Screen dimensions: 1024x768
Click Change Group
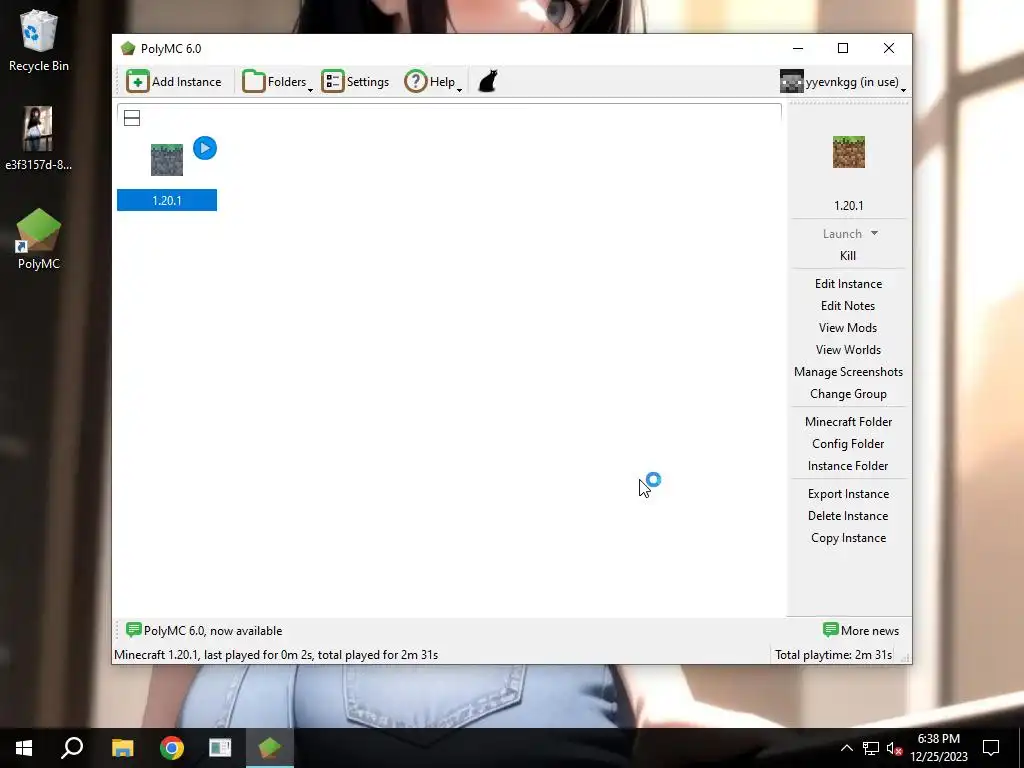(x=848, y=394)
